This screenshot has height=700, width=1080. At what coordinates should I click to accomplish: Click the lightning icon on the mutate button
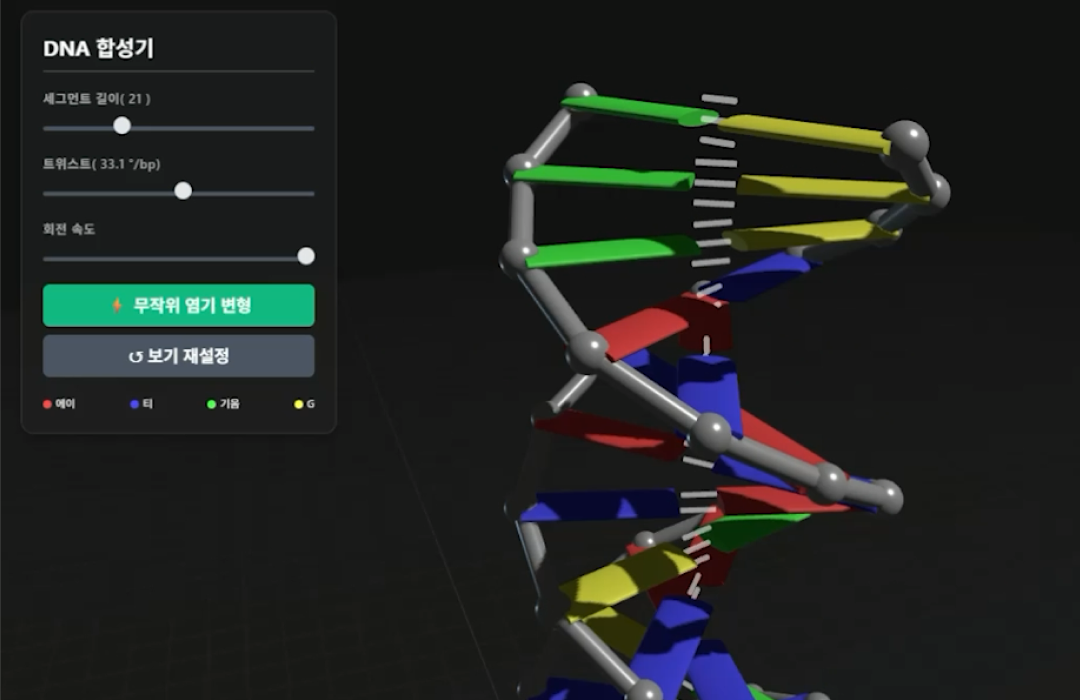tap(117, 306)
